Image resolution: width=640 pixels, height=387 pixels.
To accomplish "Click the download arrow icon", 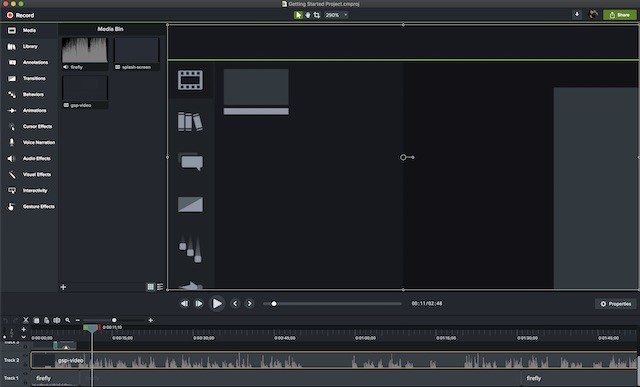I will click(x=577, y=15).
